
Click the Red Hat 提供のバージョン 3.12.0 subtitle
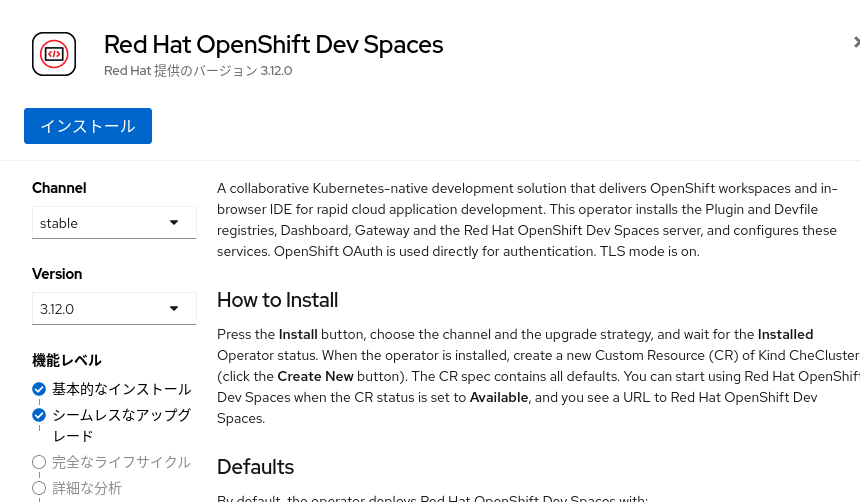(198, 71)
